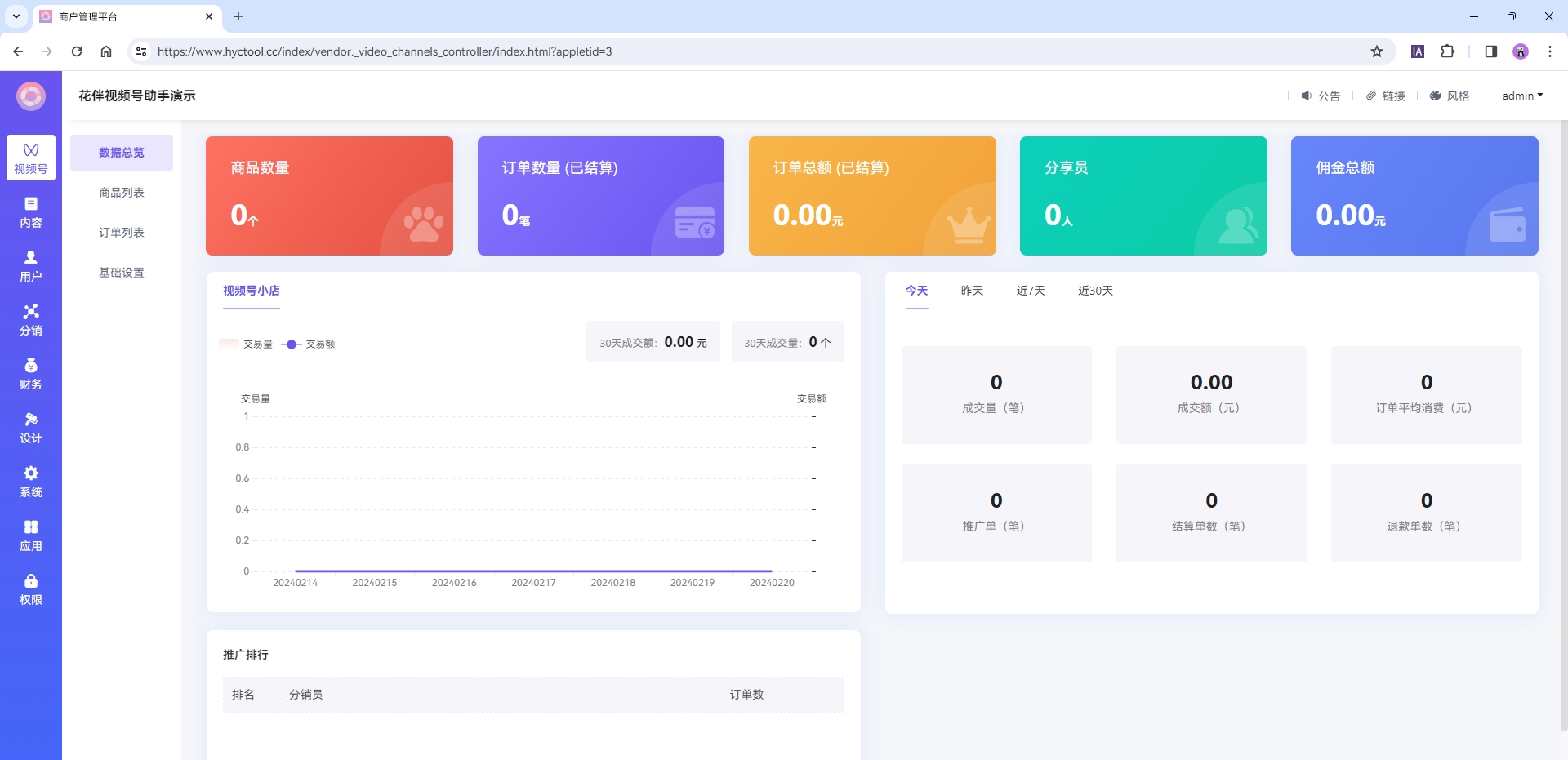Viewport: 1568px width, 760px height.
Task: Open the 系统 settings section
Action: click(31, 482)
